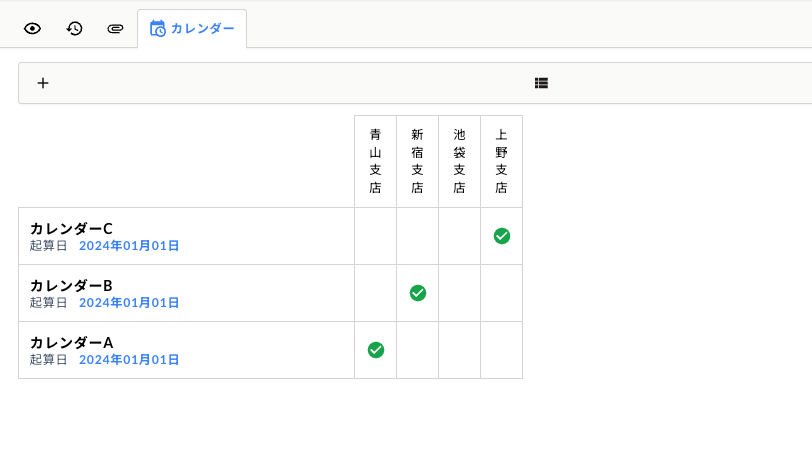Click the カレンダーB row title
This screenshot has width=812, height=451.
(71, 285)
